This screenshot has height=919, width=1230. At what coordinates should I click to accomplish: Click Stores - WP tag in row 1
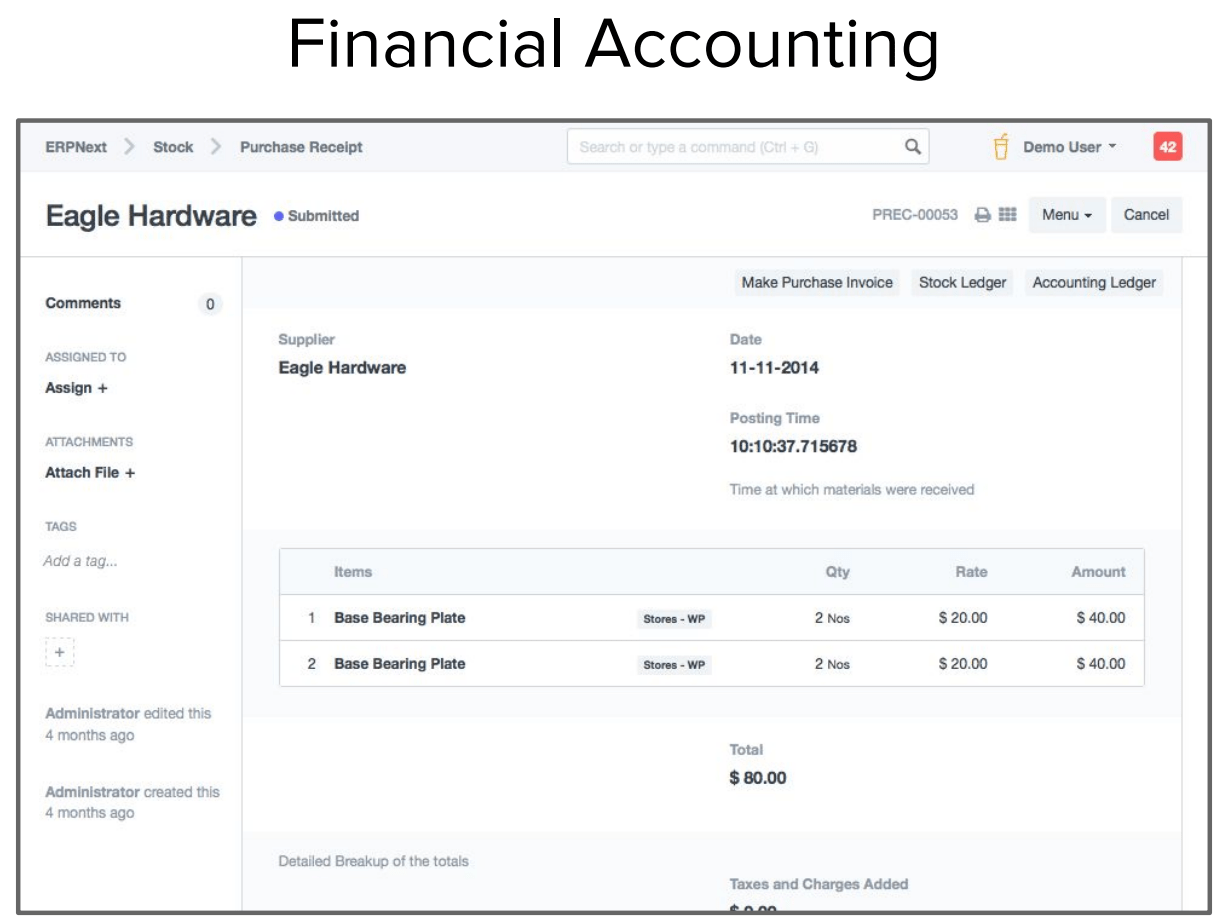tap(674, 619)
